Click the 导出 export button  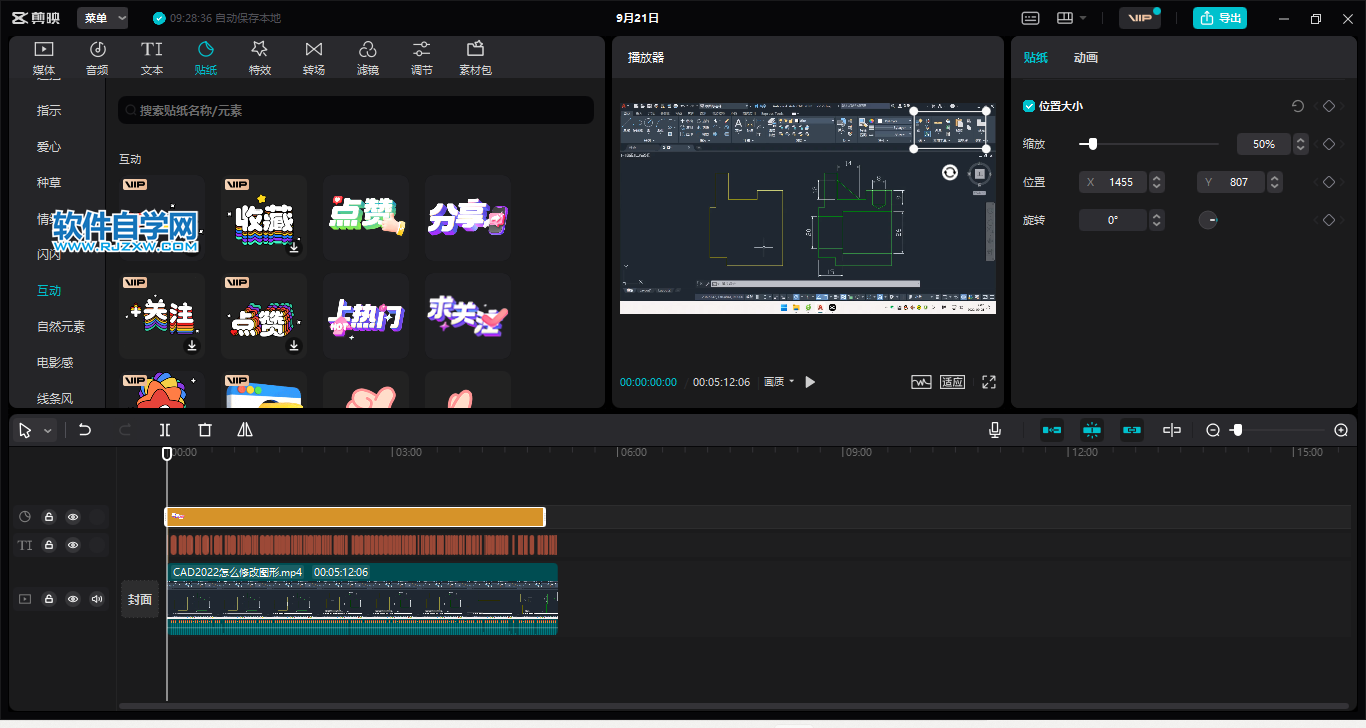(x=1220, y=18)
